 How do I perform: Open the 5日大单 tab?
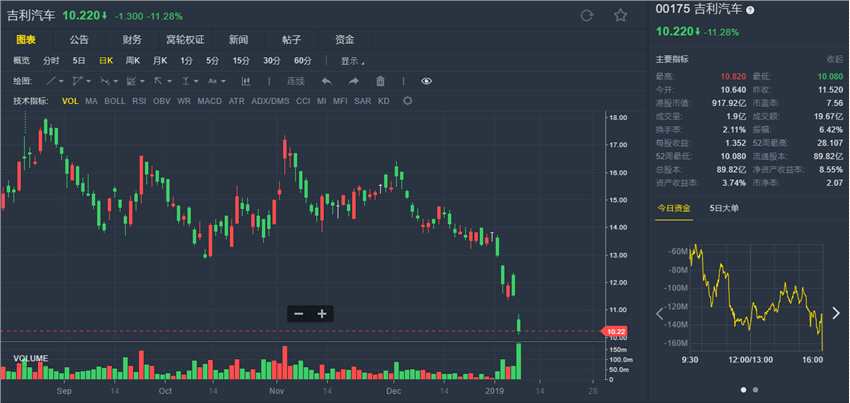pyautogui.click(x=724, y=208)
